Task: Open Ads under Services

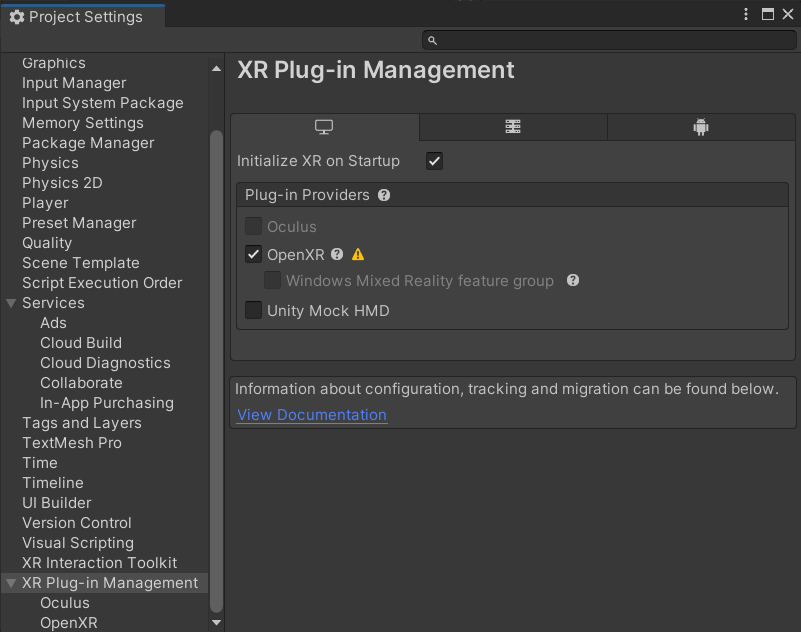Action: point(53,322)
